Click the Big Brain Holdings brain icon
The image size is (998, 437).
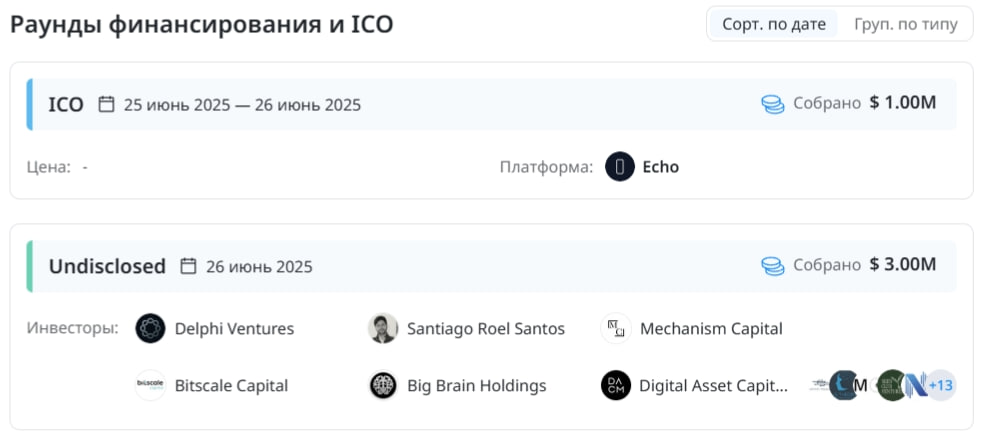point(383,385)
